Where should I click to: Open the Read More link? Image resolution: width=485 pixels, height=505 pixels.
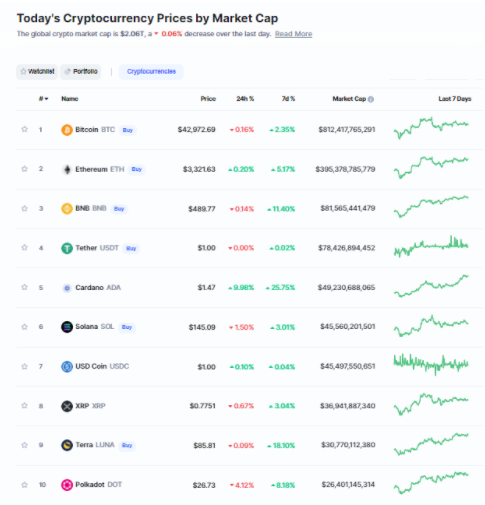click(x=293, y=34)
